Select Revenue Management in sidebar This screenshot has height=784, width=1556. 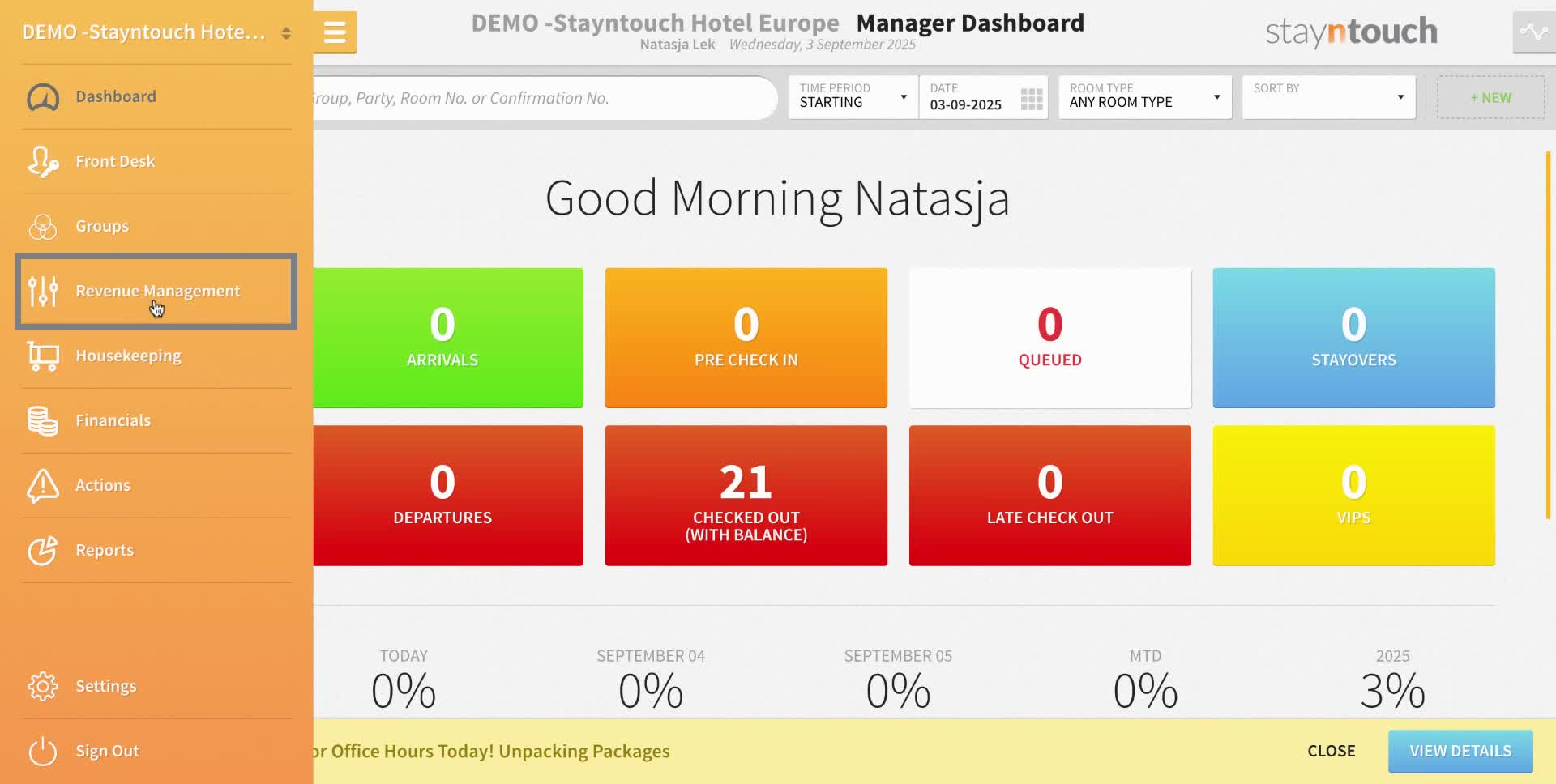tap(156, 292)
